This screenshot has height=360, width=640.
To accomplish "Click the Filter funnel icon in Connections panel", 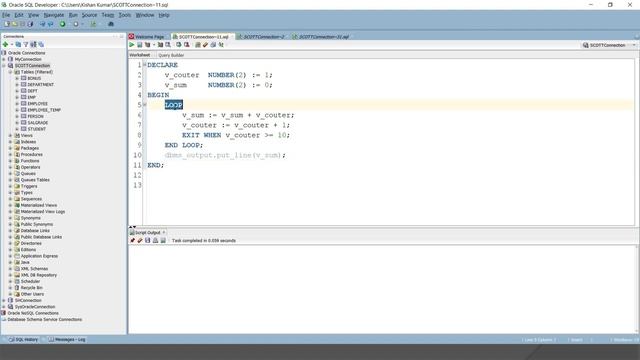I will [x=25, y=44].
